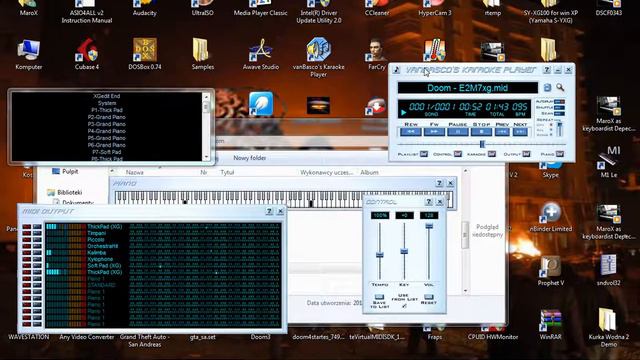
Task: Open WinRAR desktop icon
Action: coord(551,325)
